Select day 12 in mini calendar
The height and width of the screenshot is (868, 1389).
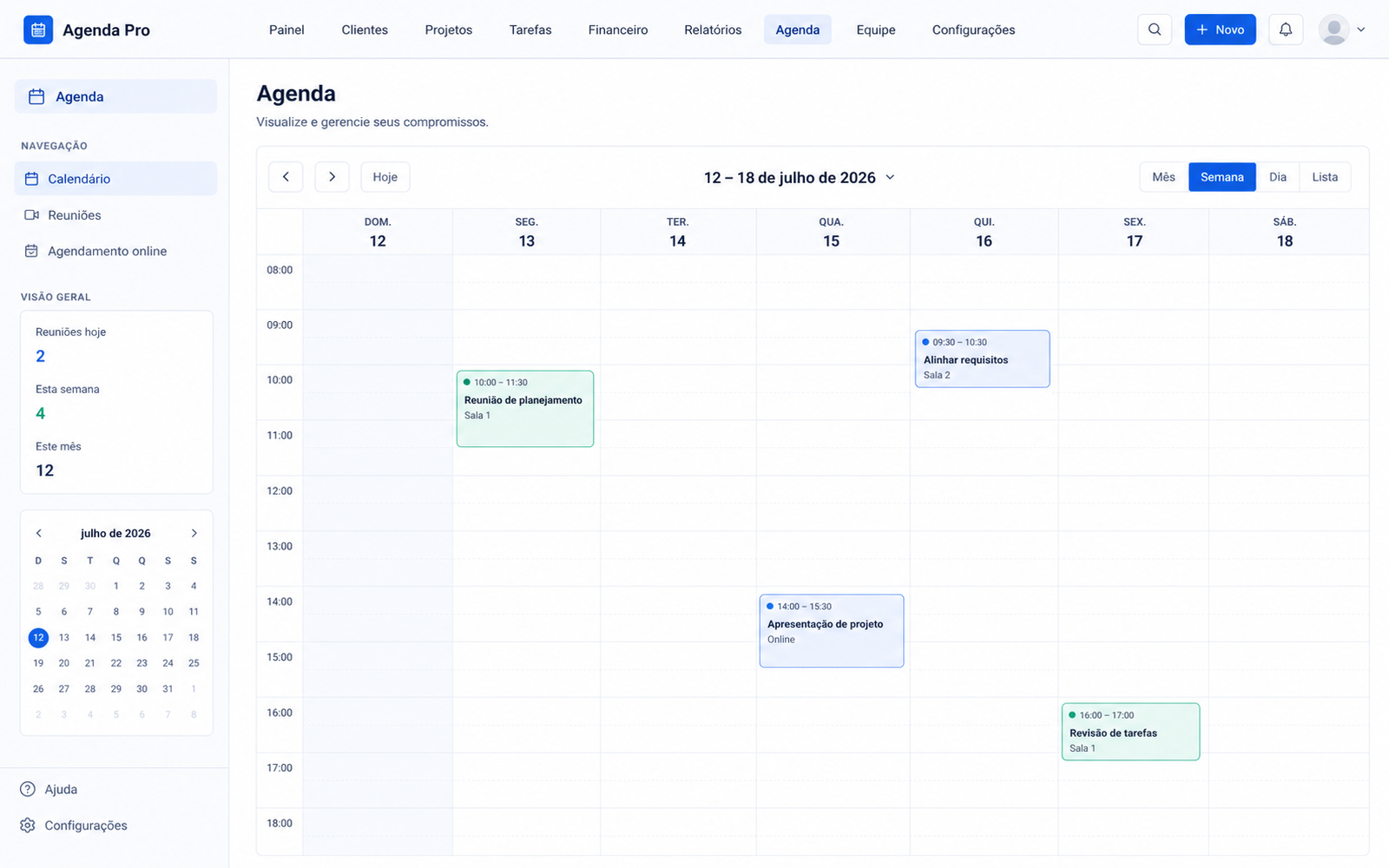pyautogui.click(x=38, y=637)
